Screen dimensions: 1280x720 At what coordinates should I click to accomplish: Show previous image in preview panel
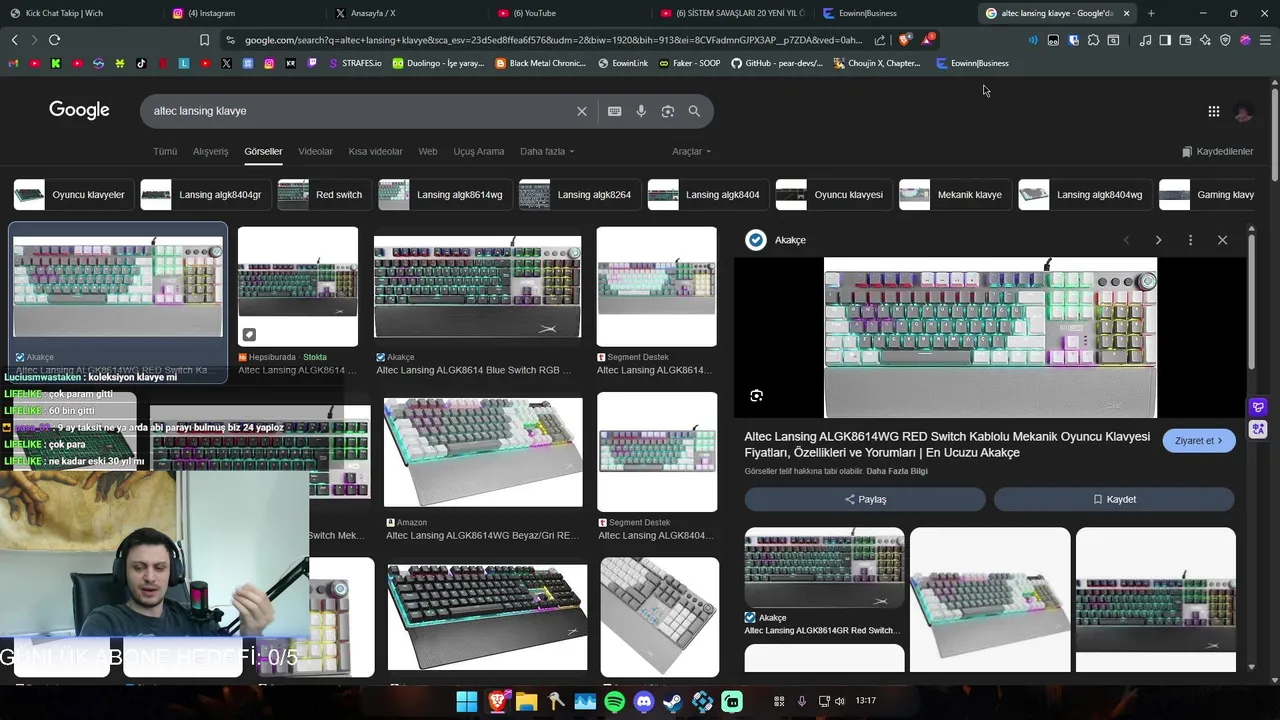click(x=1126, y=240)
